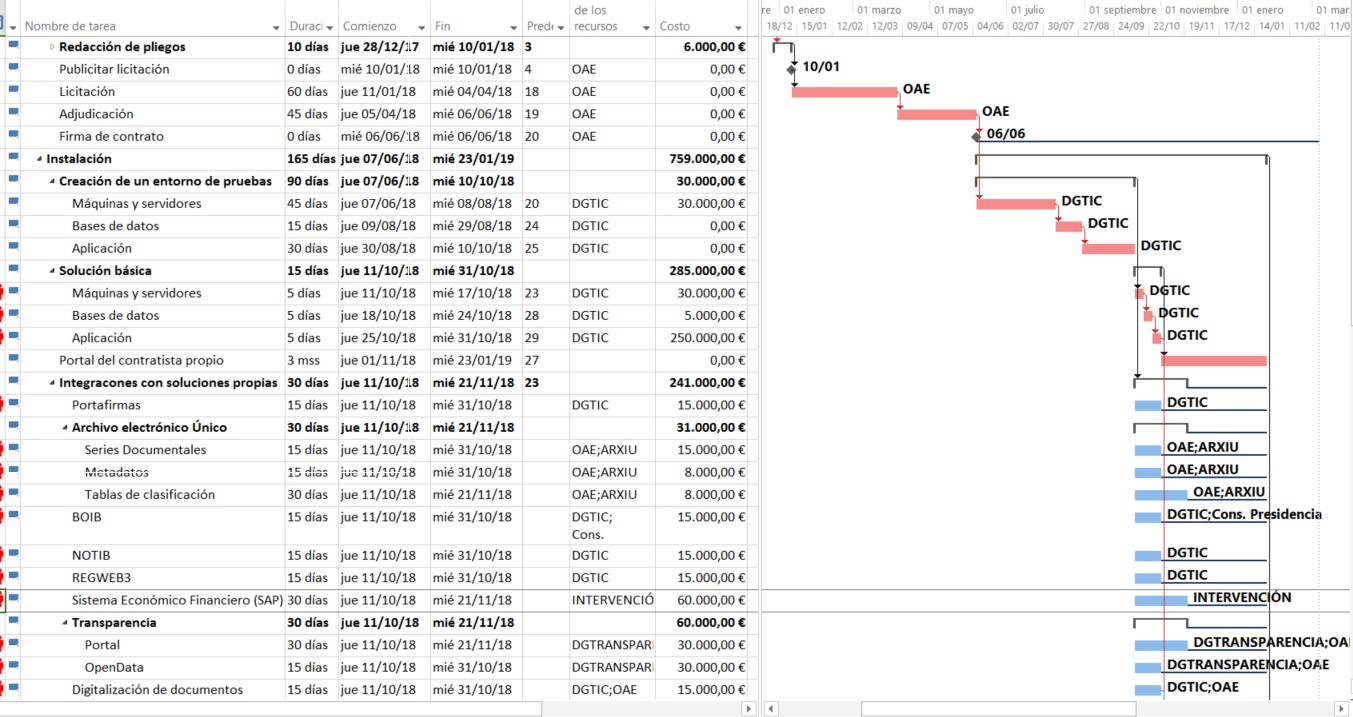The width and height of the screenshot is (1353, 717).
Task: Click the task mode icon for Firma de contrato
Action: point(13,136)
